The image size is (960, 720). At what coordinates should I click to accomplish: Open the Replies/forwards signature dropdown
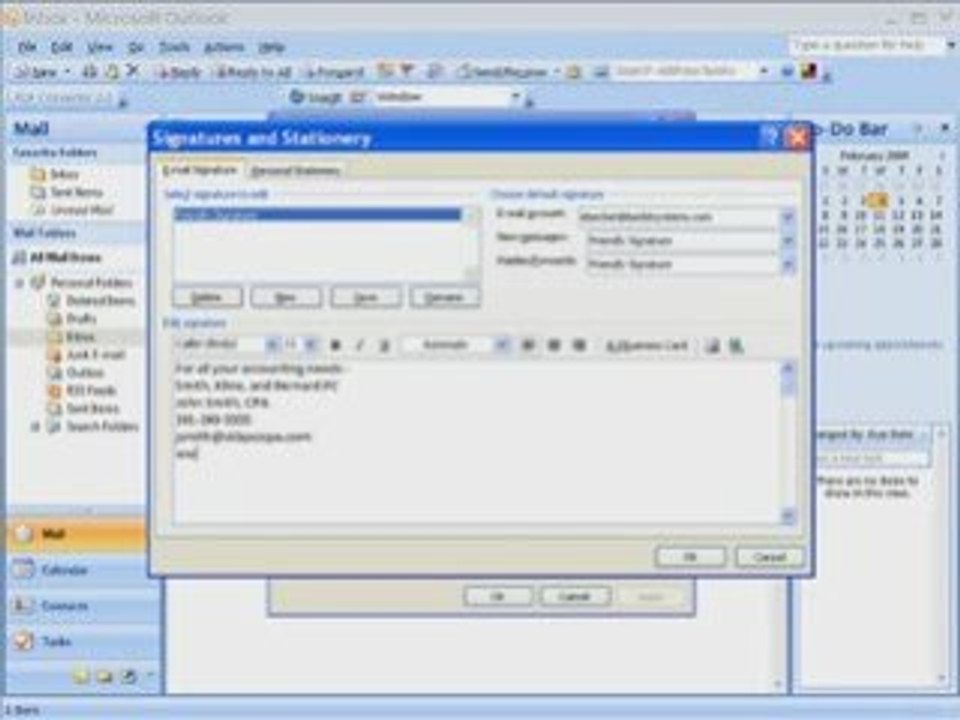(788, 264)
